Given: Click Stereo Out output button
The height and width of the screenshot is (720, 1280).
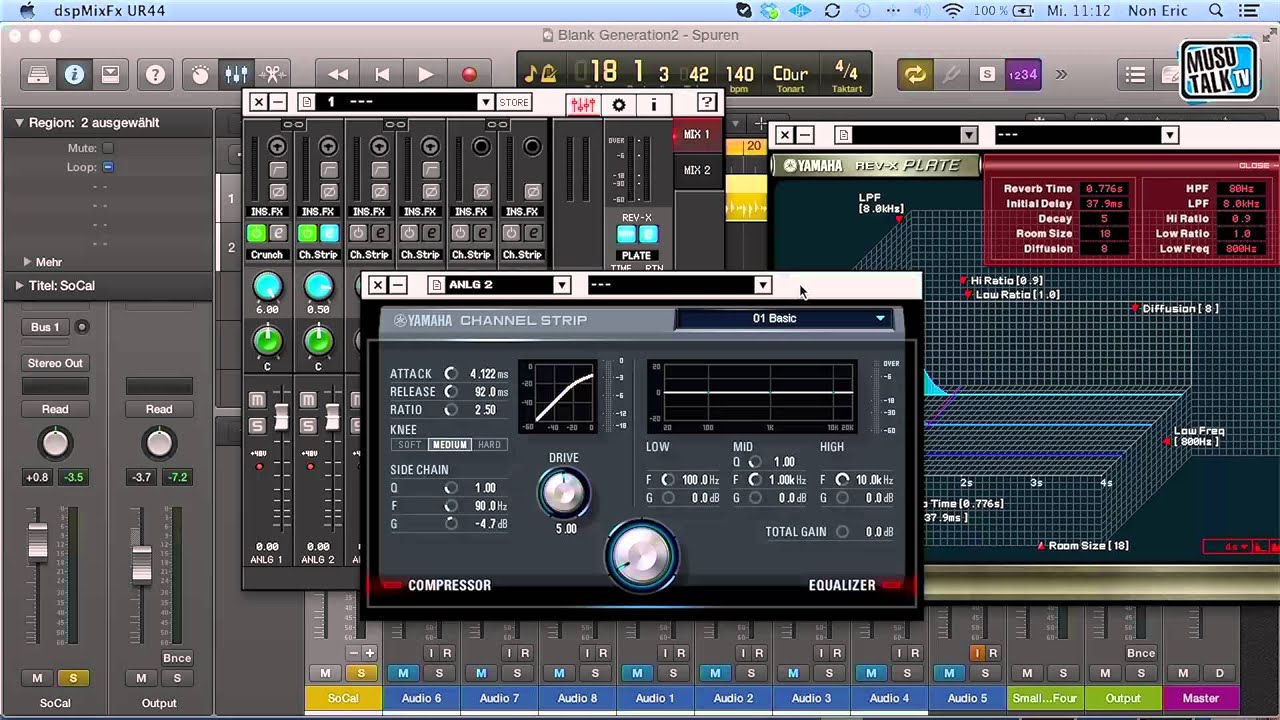Looking at the screenshot, I should pos(55,363).
